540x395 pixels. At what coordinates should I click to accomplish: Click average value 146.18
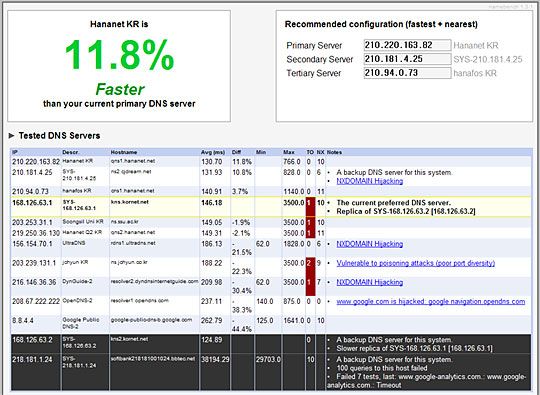click(x=211, y=203)
